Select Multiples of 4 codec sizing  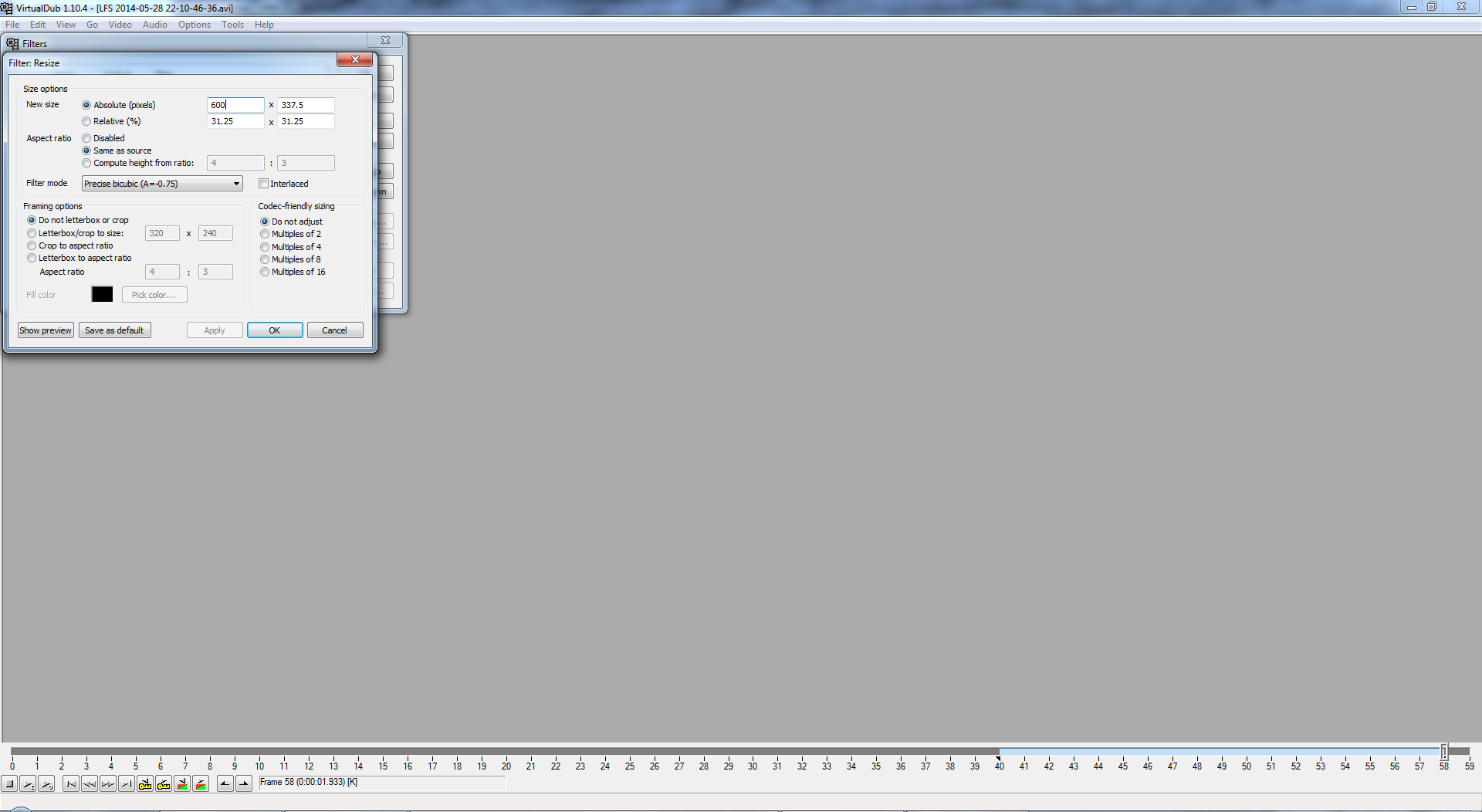pos(265,247)
